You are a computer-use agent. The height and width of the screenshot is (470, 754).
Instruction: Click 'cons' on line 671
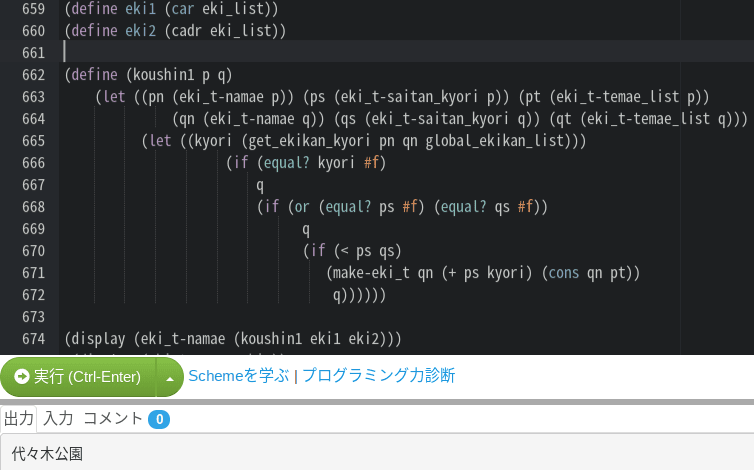[564, 273]
